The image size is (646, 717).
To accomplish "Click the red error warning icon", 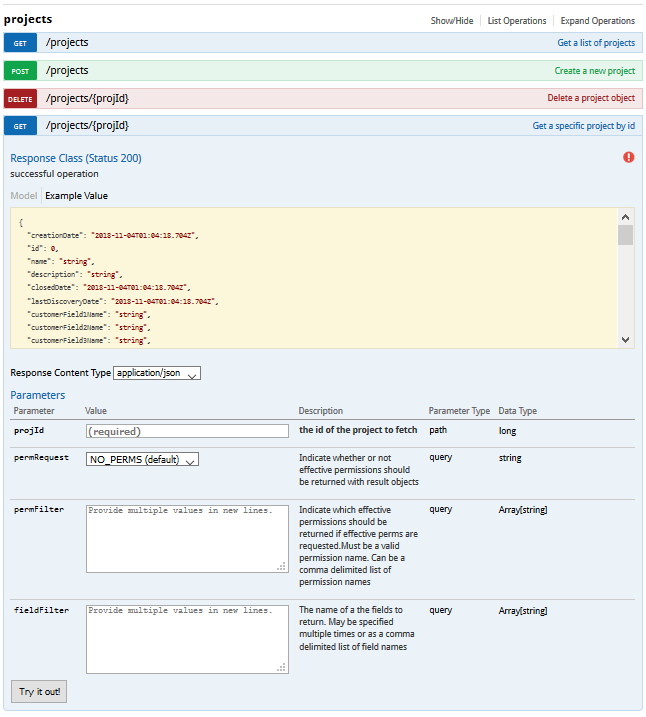I will (x=628, y=157).
